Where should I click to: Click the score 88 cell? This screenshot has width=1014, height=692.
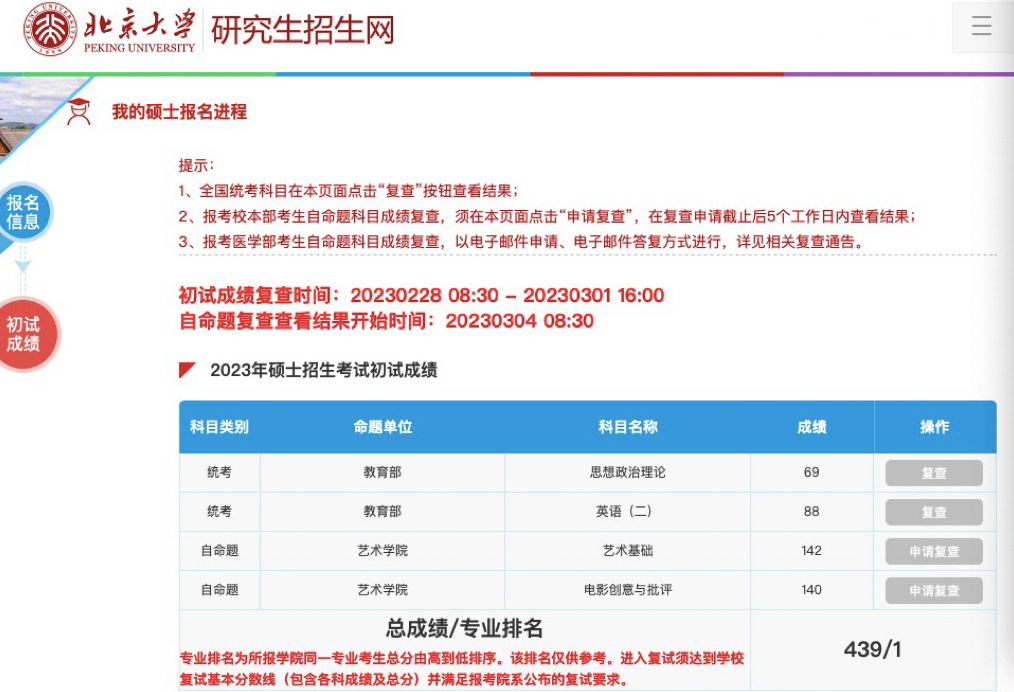pos(812,512)
